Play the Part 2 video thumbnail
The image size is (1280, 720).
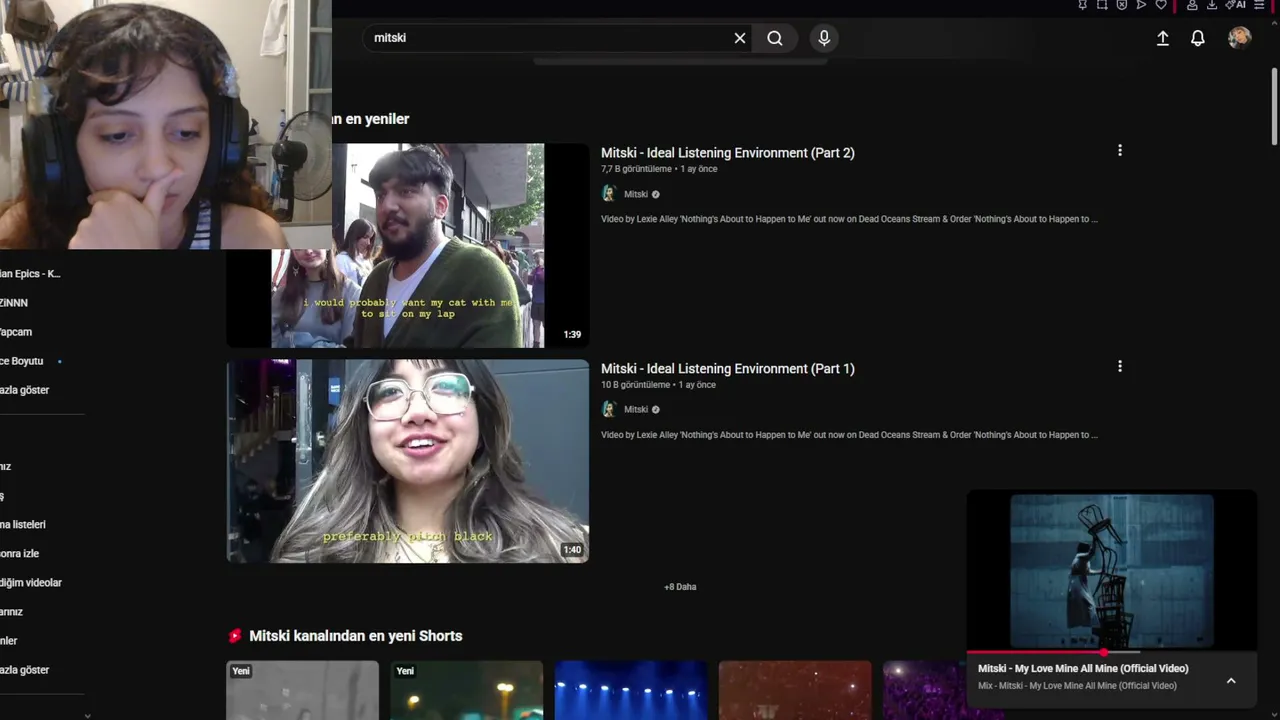(x=408, y=246)
